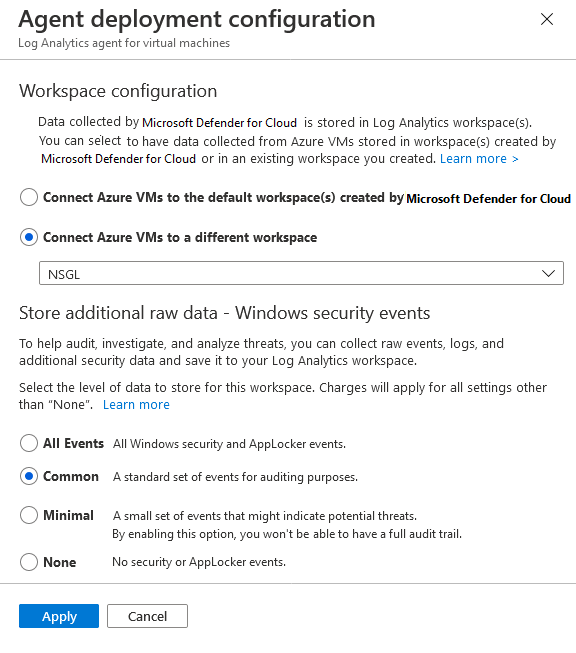The width and height of the screenshot is (576, 653).
Task: Click the Minimal label text
Action: click(x=68, y=516)
